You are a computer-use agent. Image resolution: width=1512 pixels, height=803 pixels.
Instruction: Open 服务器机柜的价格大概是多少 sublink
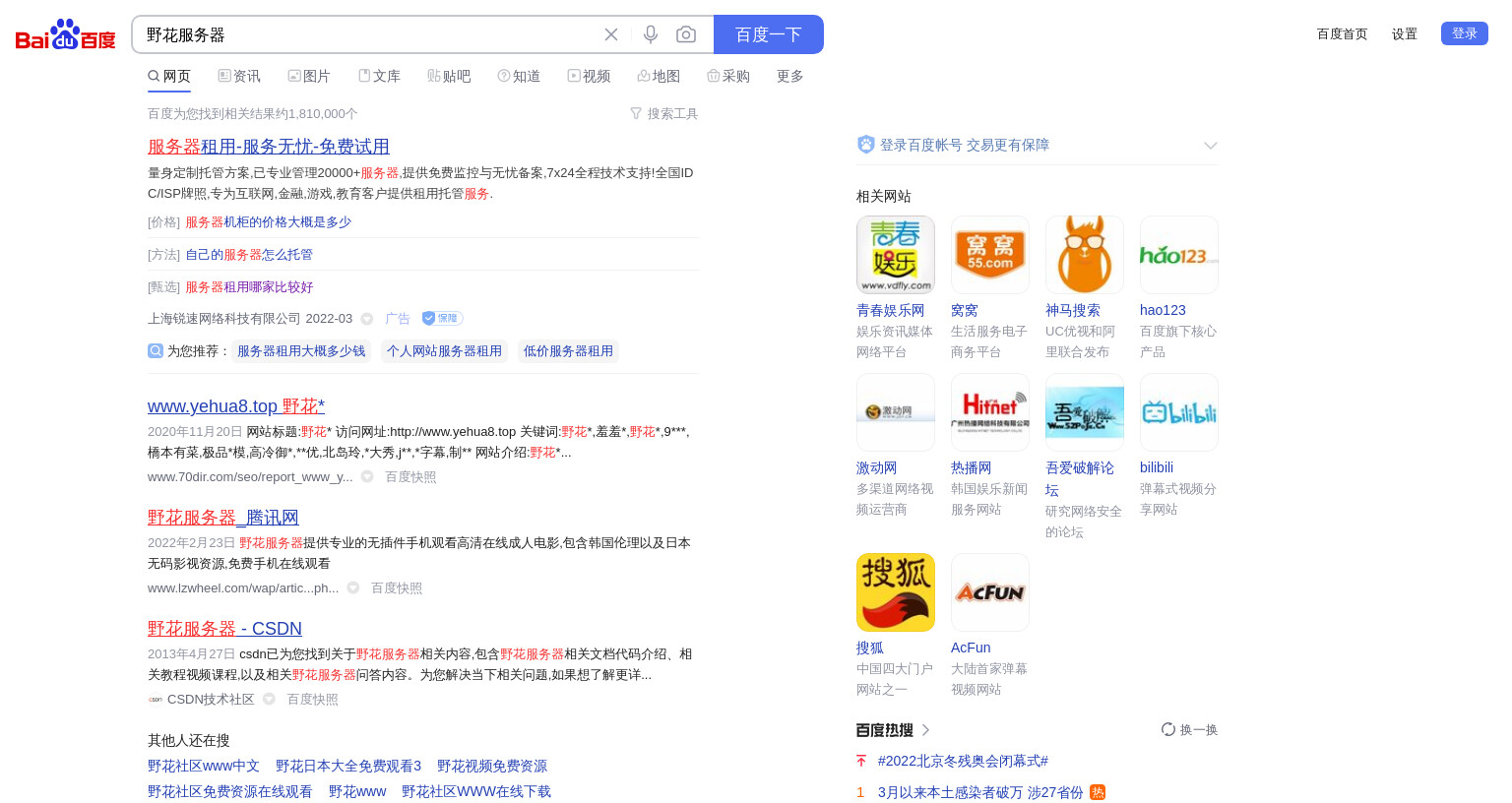point(269,222)
